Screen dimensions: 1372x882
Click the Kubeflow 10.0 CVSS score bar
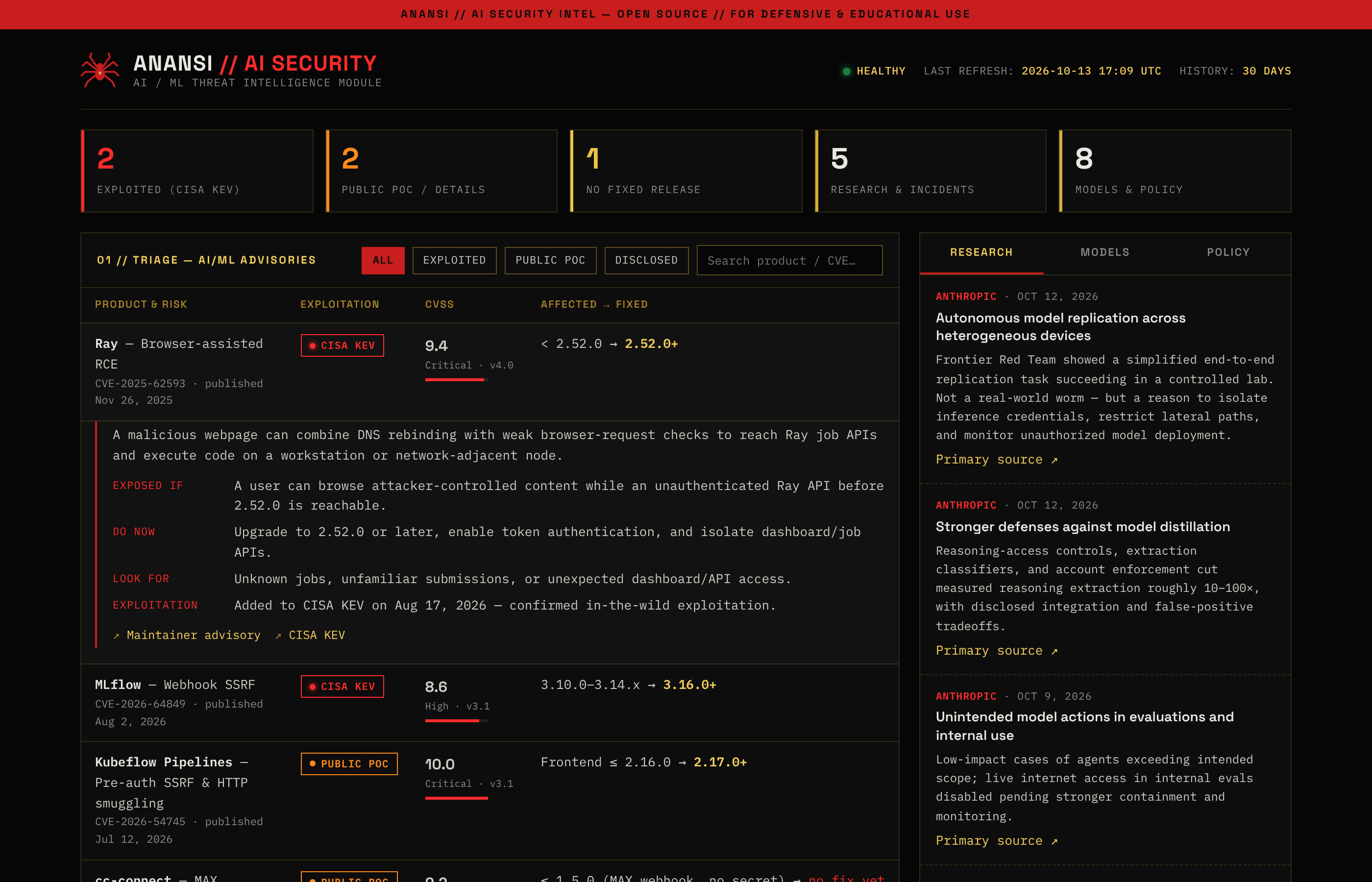pyautogui.click(x=456, y=798)
